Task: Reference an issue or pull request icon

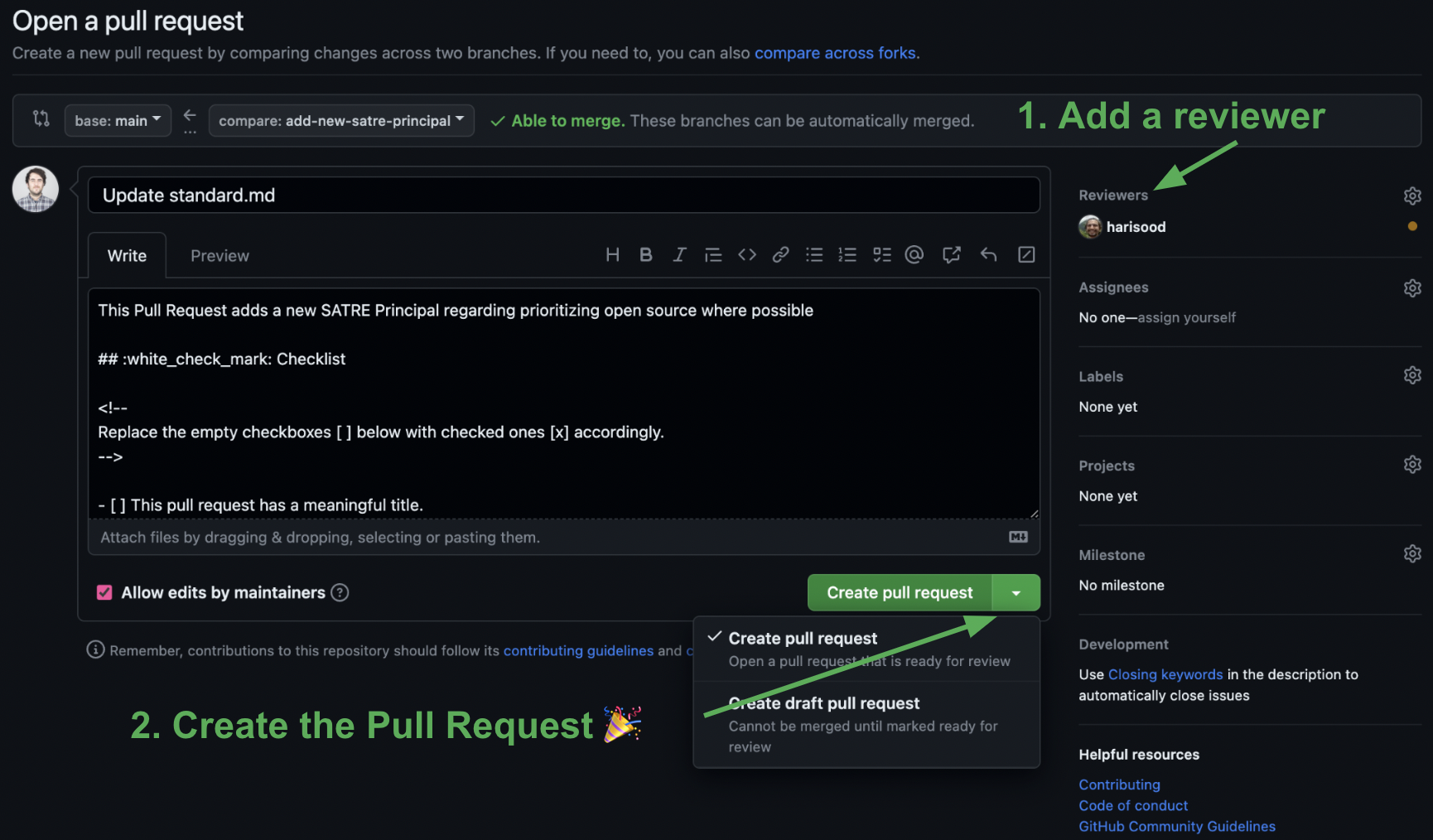Action: tap(952, 255)
